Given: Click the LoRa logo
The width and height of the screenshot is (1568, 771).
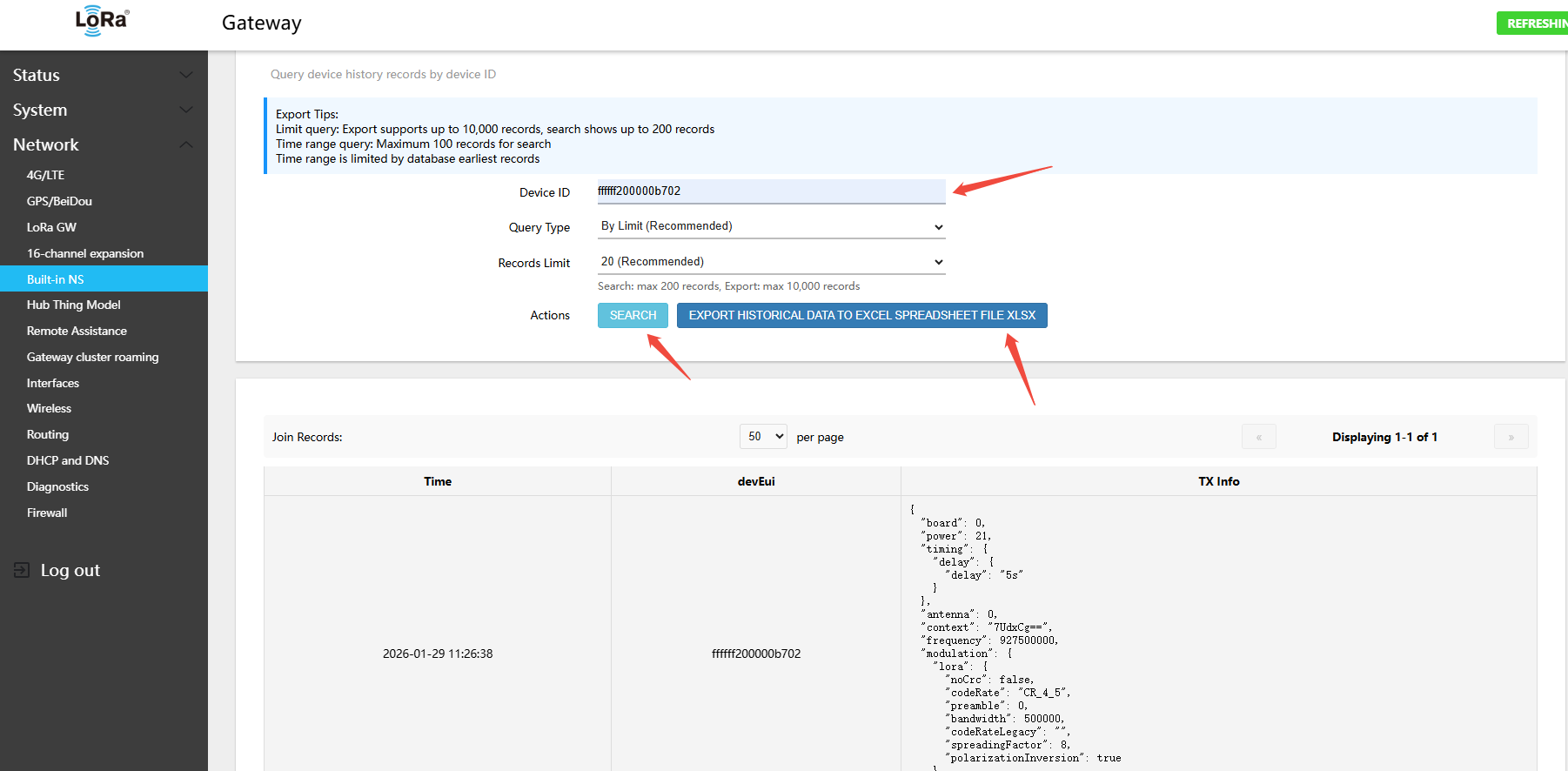Looking at the screenshot, I should click(x=102, y=21).
